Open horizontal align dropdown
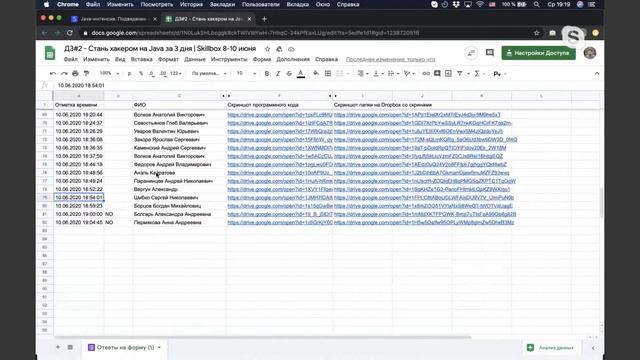640x360 pixels. click(362, 73)
